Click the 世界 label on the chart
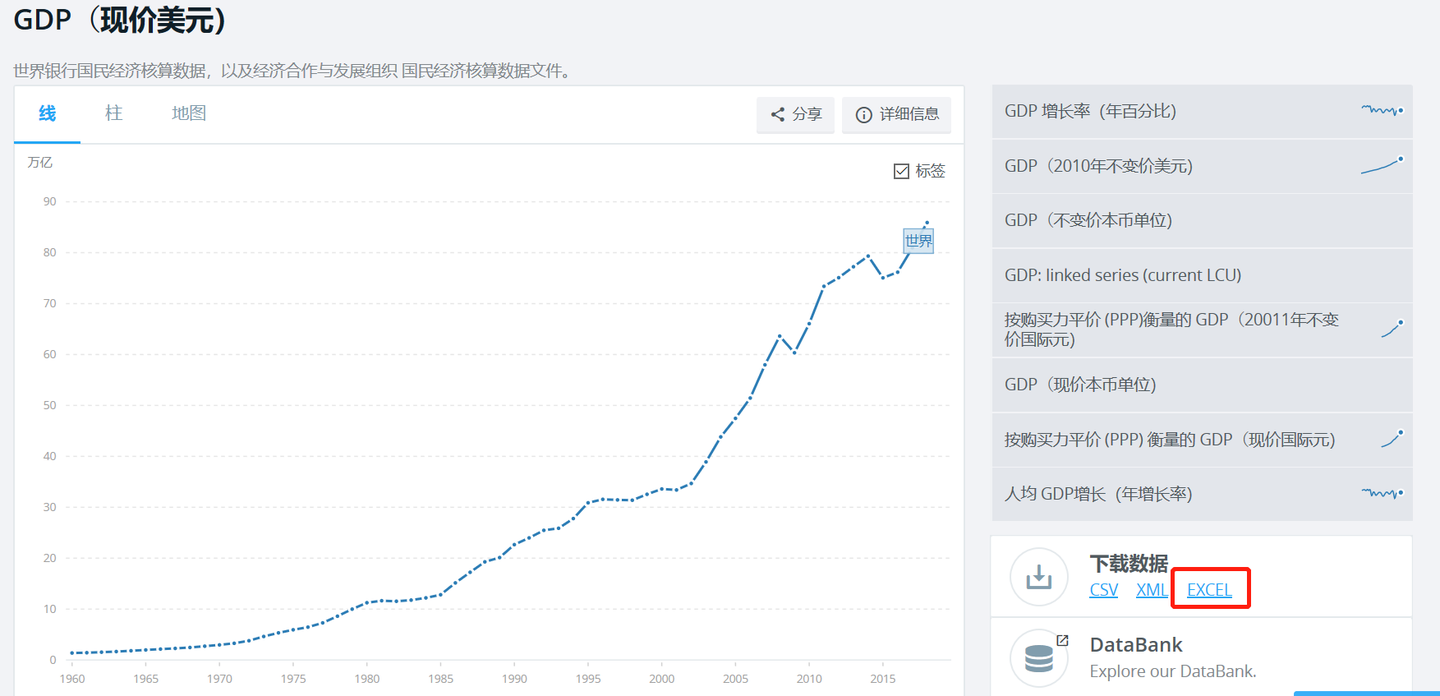The width and height of the screenshot is (1440, 696). [918, 241]
